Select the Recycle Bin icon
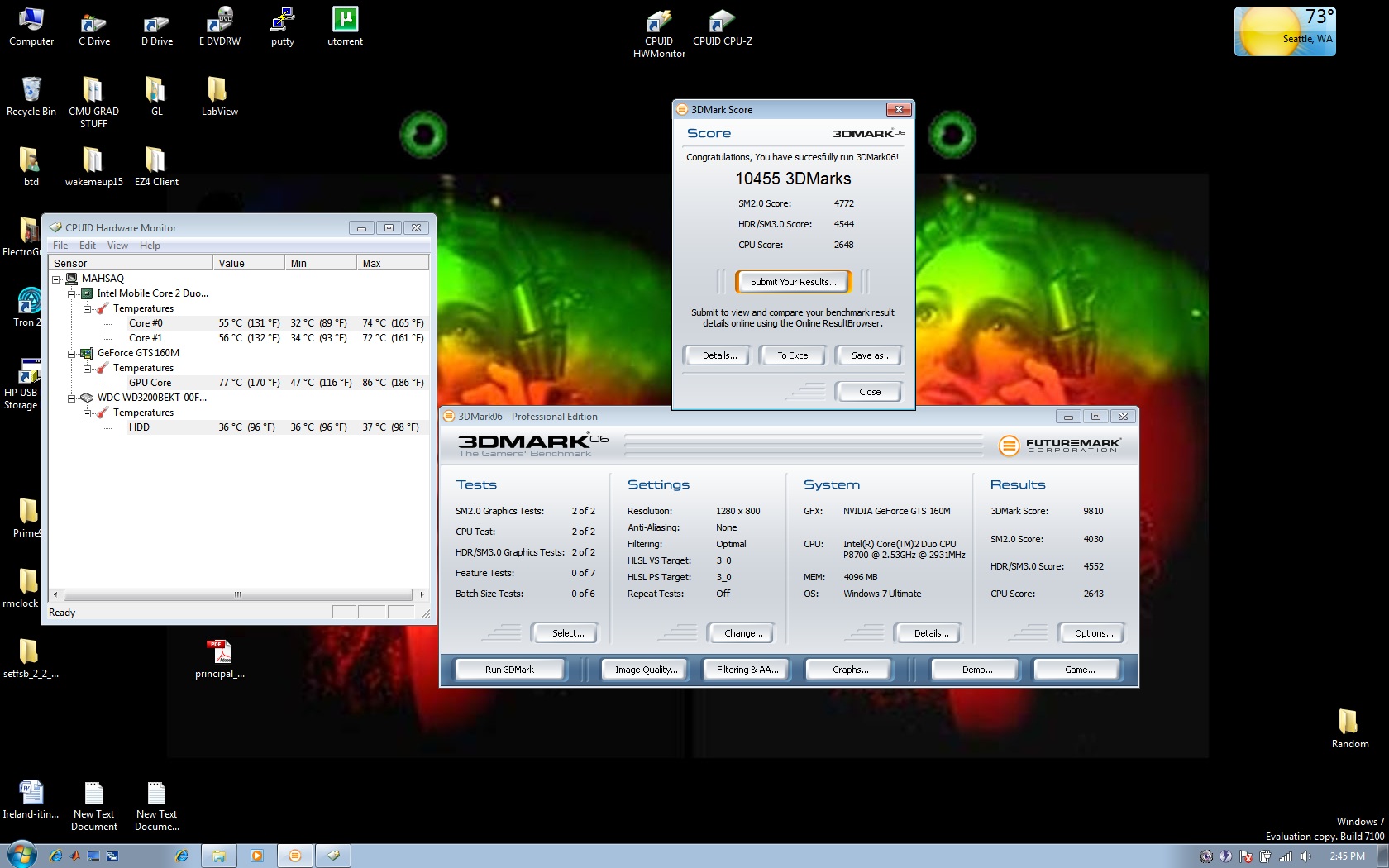 click(x=31, y=97)
